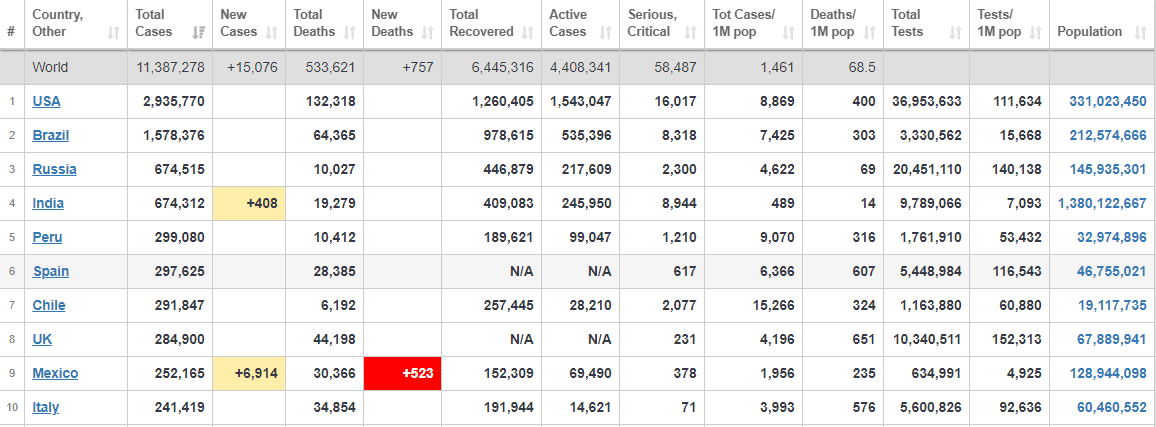
Task: Open the Russia country link
Action: point(55,169)
